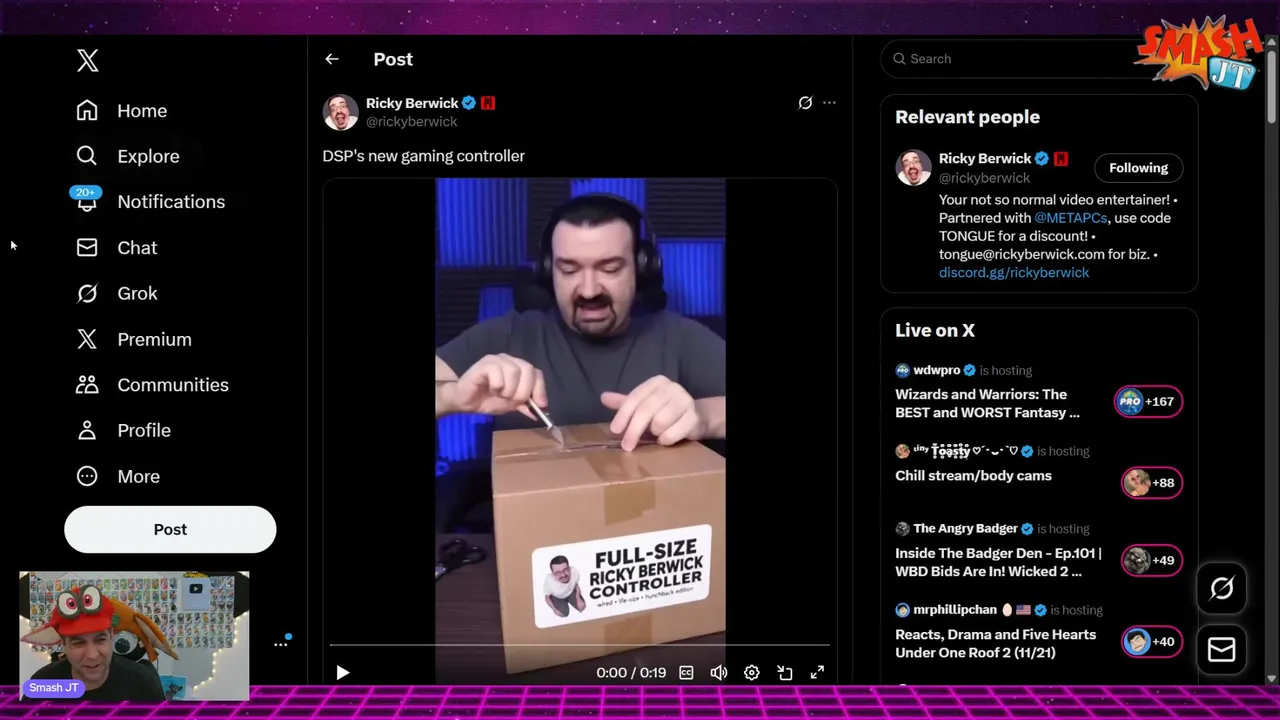This screenshot has height=720, width=1280.
Task: Click the X logo in the sidebar
Action: 87,60
